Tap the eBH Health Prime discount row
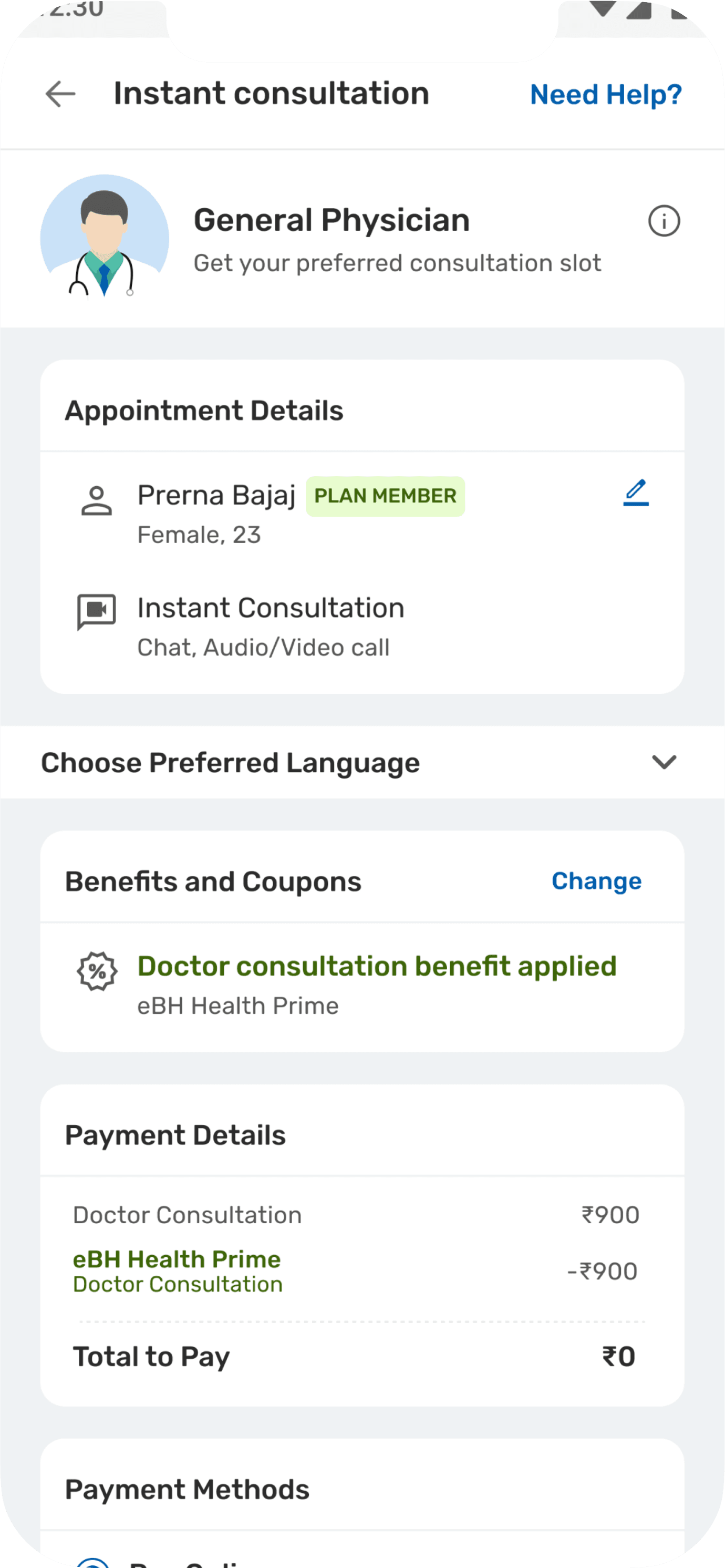Screen dimensions: 725x1568 tap(356, 1271)
